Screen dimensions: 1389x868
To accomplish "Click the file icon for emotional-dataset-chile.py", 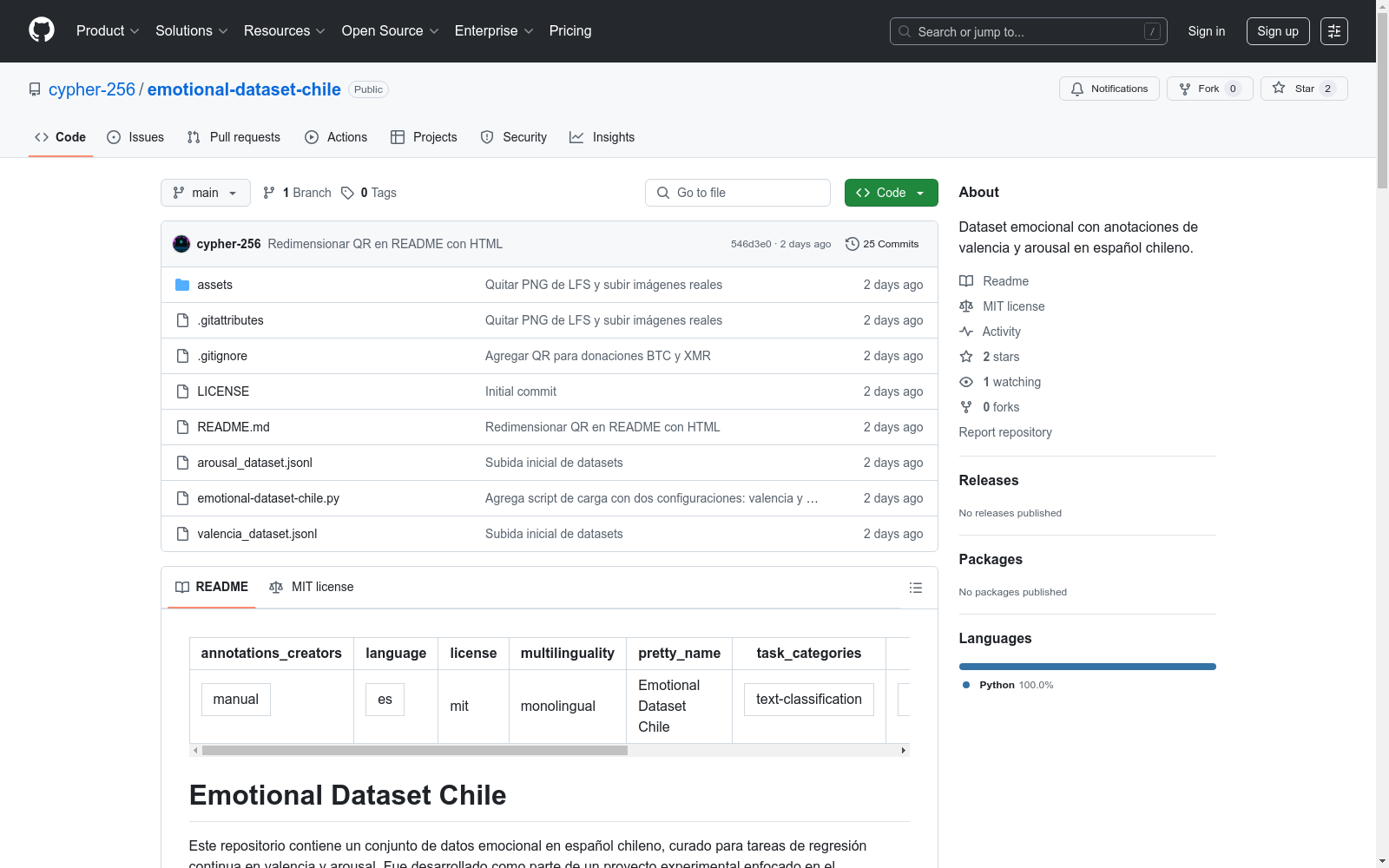I will 182,498.
